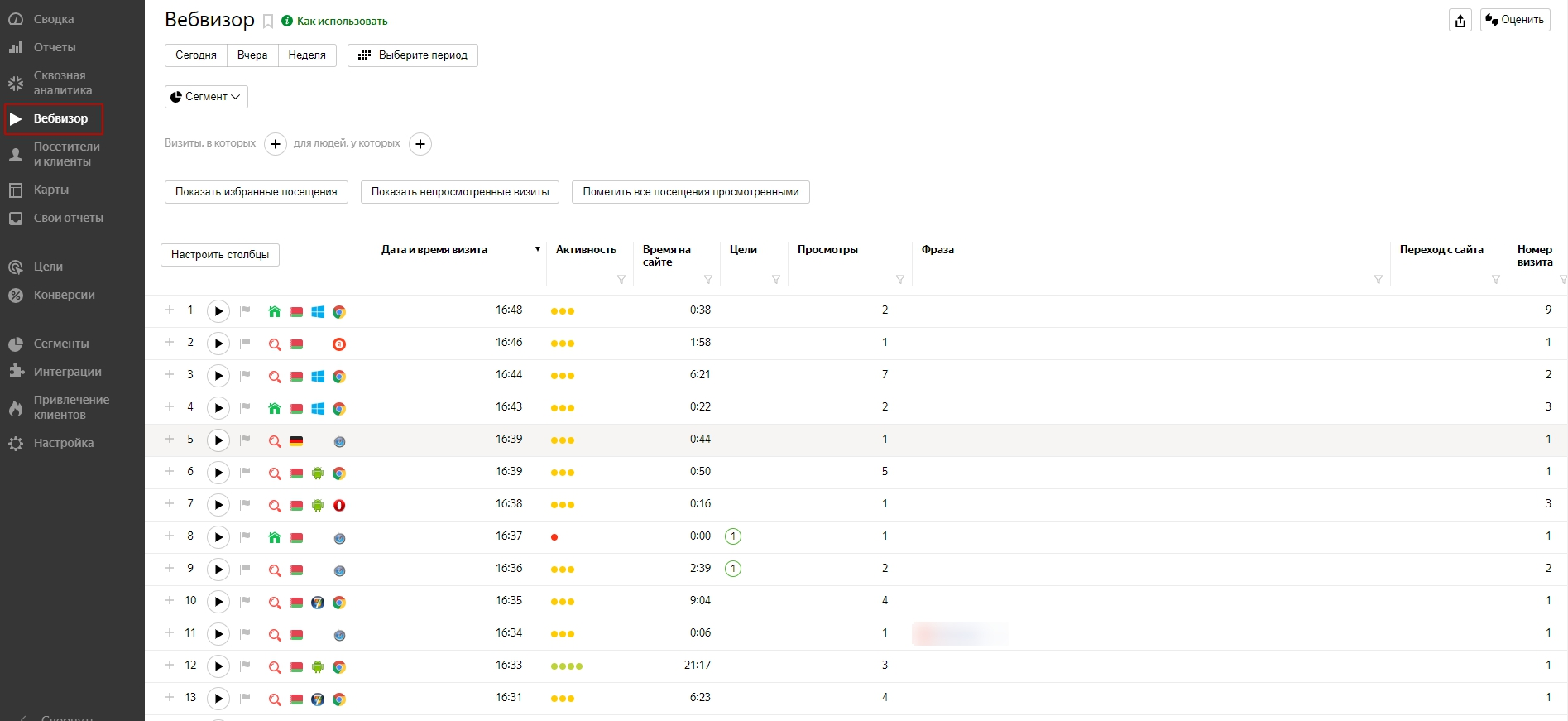Click Показать избранные посещения button

tap(257, 192)
